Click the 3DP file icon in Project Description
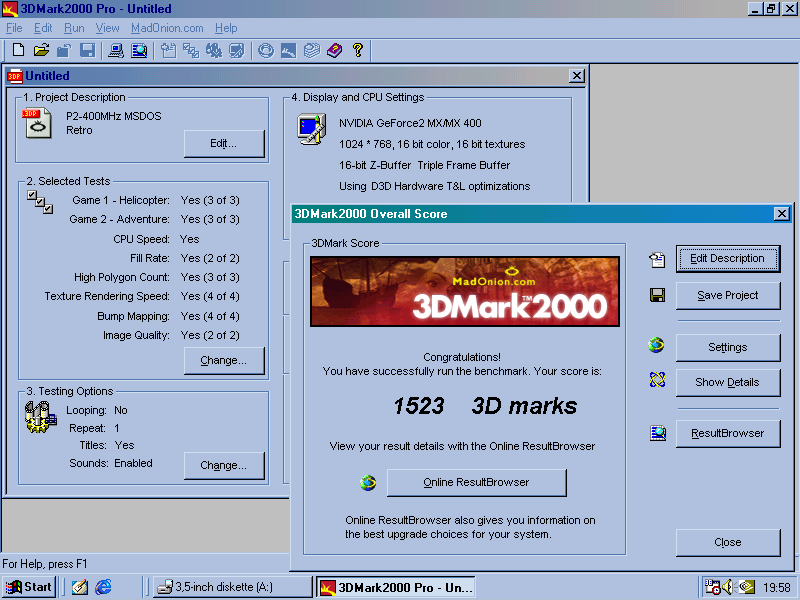This screenshot has width=800, height=600. 37,122
